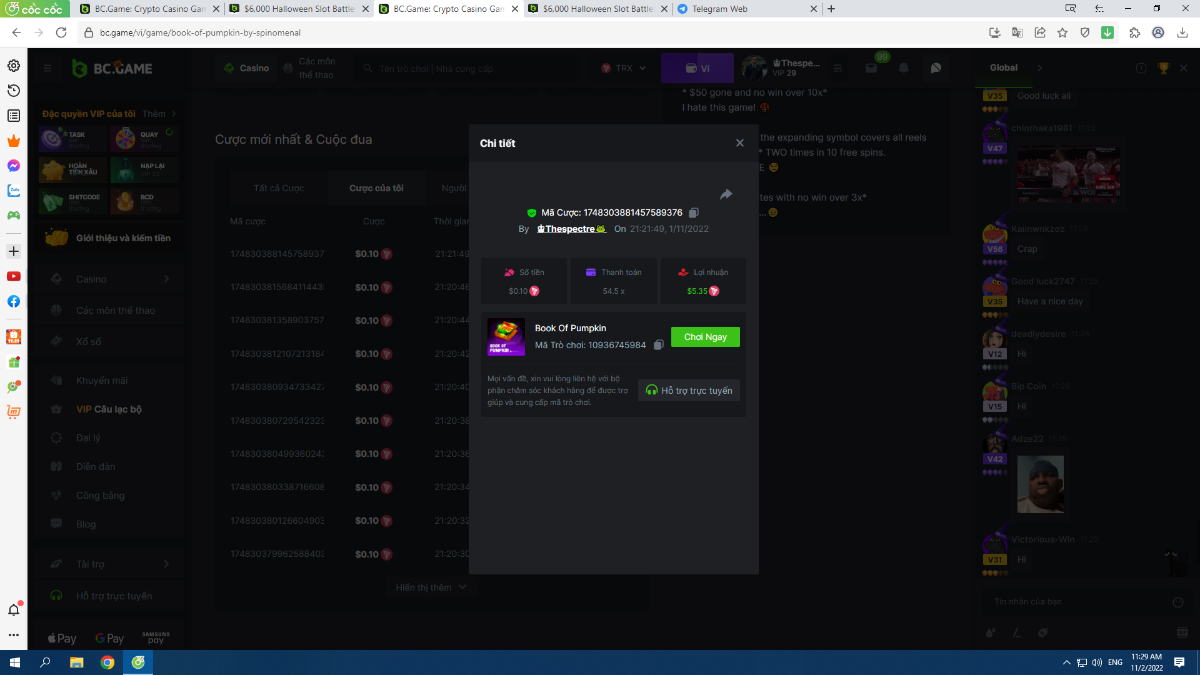Open browser extensions puzzle icon
Image resolution: width=1200 pixels, height=675 pixels.
coord(1134,32)
